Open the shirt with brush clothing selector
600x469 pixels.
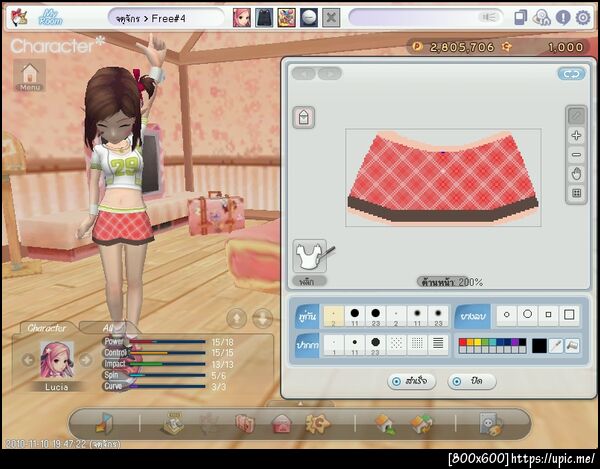pyautogui.click(x=311, y=256)
